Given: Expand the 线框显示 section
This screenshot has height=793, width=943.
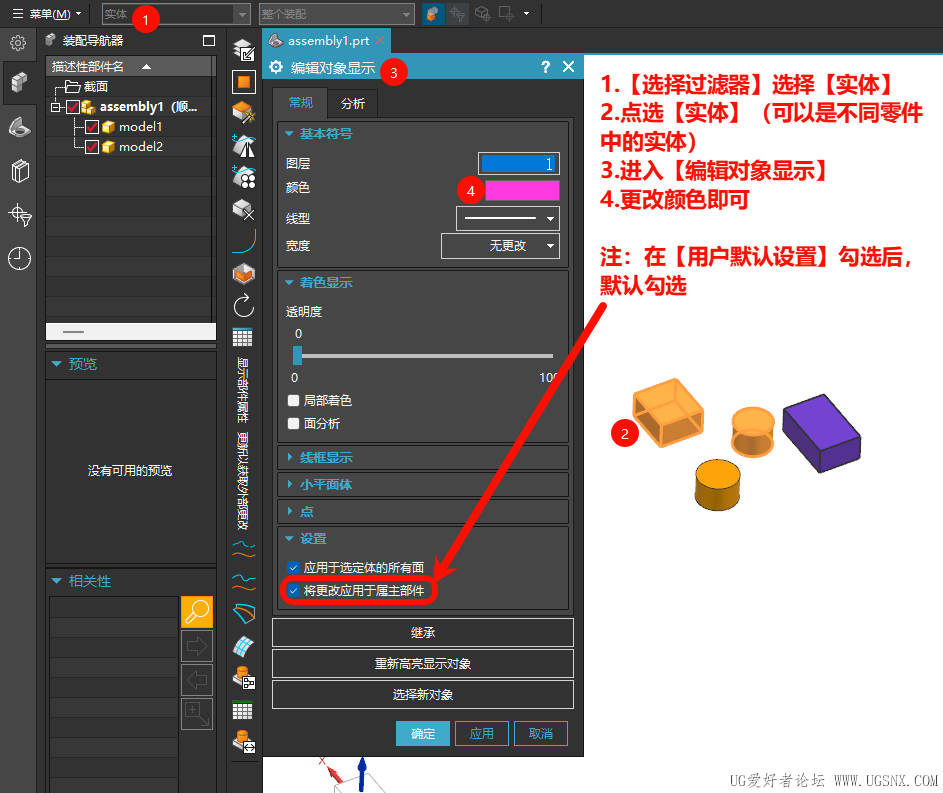Looking at the screenshot, I should tap(289, 458).
